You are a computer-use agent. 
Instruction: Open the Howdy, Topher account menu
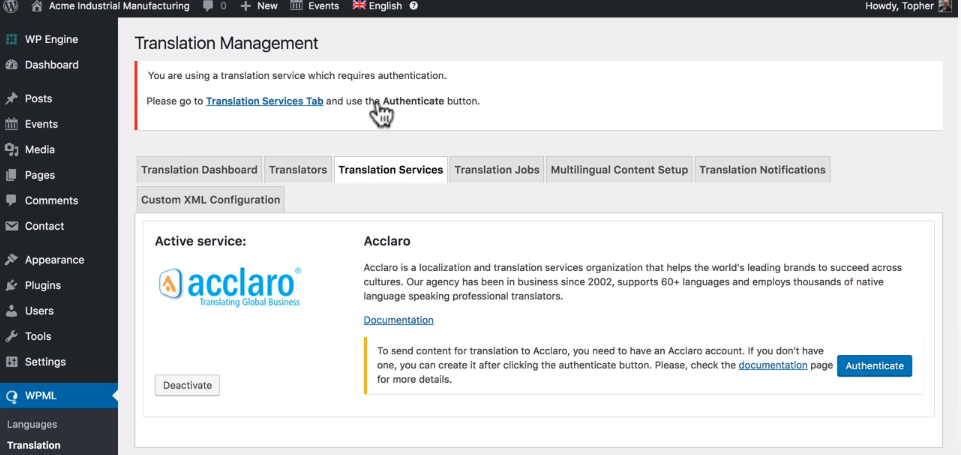(900, 6)
